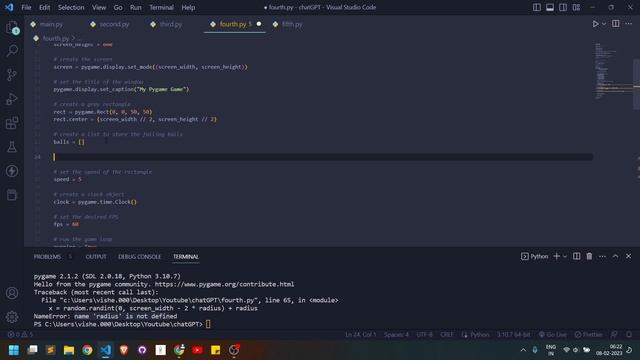Change line ending via CRLF status item
This screenshot has height=360, width=640.
447,335
